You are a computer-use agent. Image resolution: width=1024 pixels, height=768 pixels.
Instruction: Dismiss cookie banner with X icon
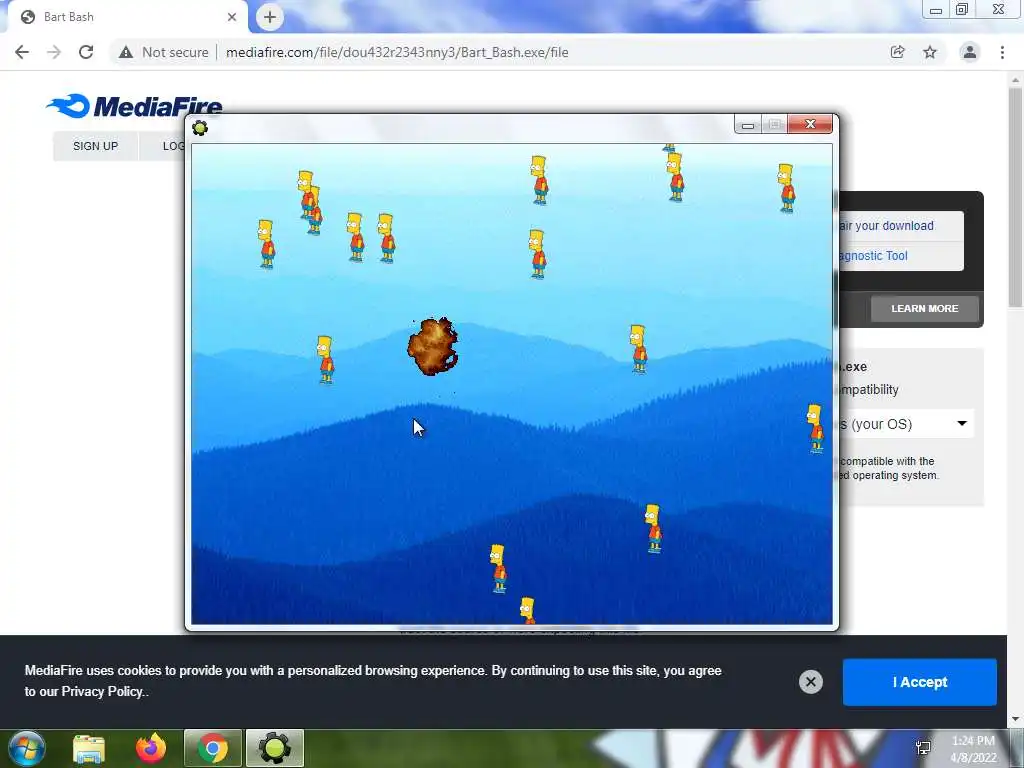point(810,682)
